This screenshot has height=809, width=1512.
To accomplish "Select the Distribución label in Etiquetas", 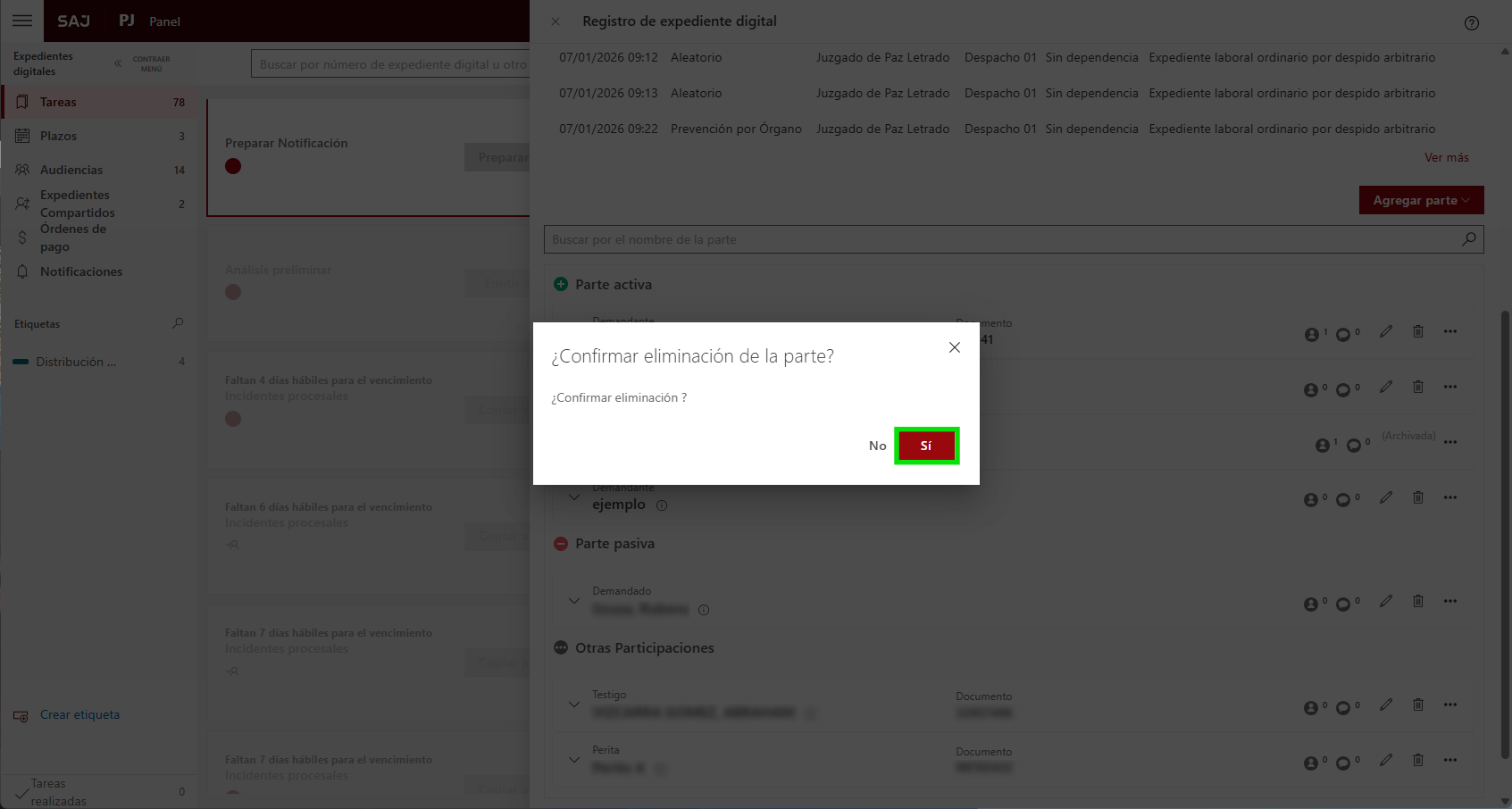I will point(76,362).
